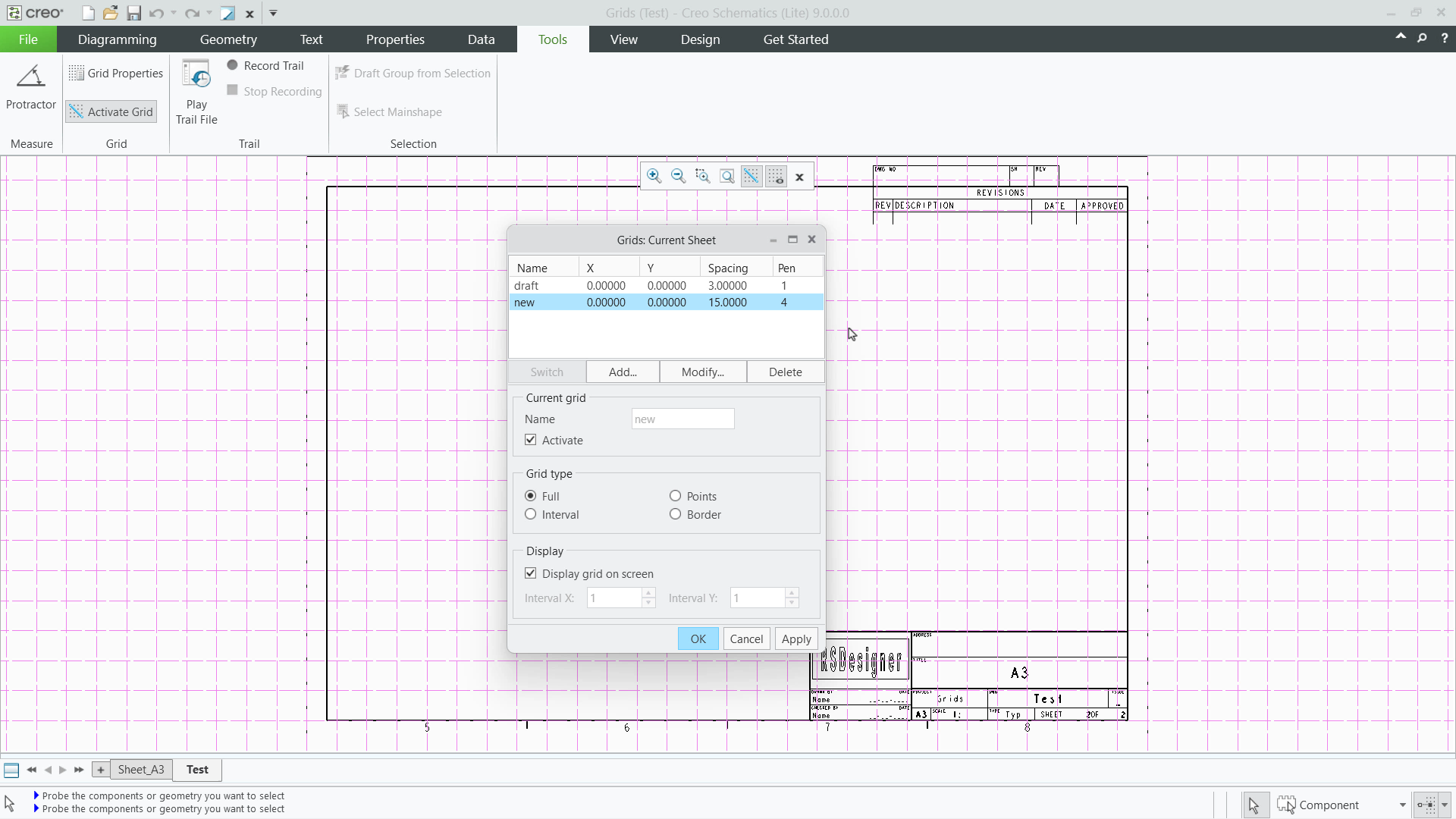Click the New file icon

pyautogui.click(x=88, y=13)
